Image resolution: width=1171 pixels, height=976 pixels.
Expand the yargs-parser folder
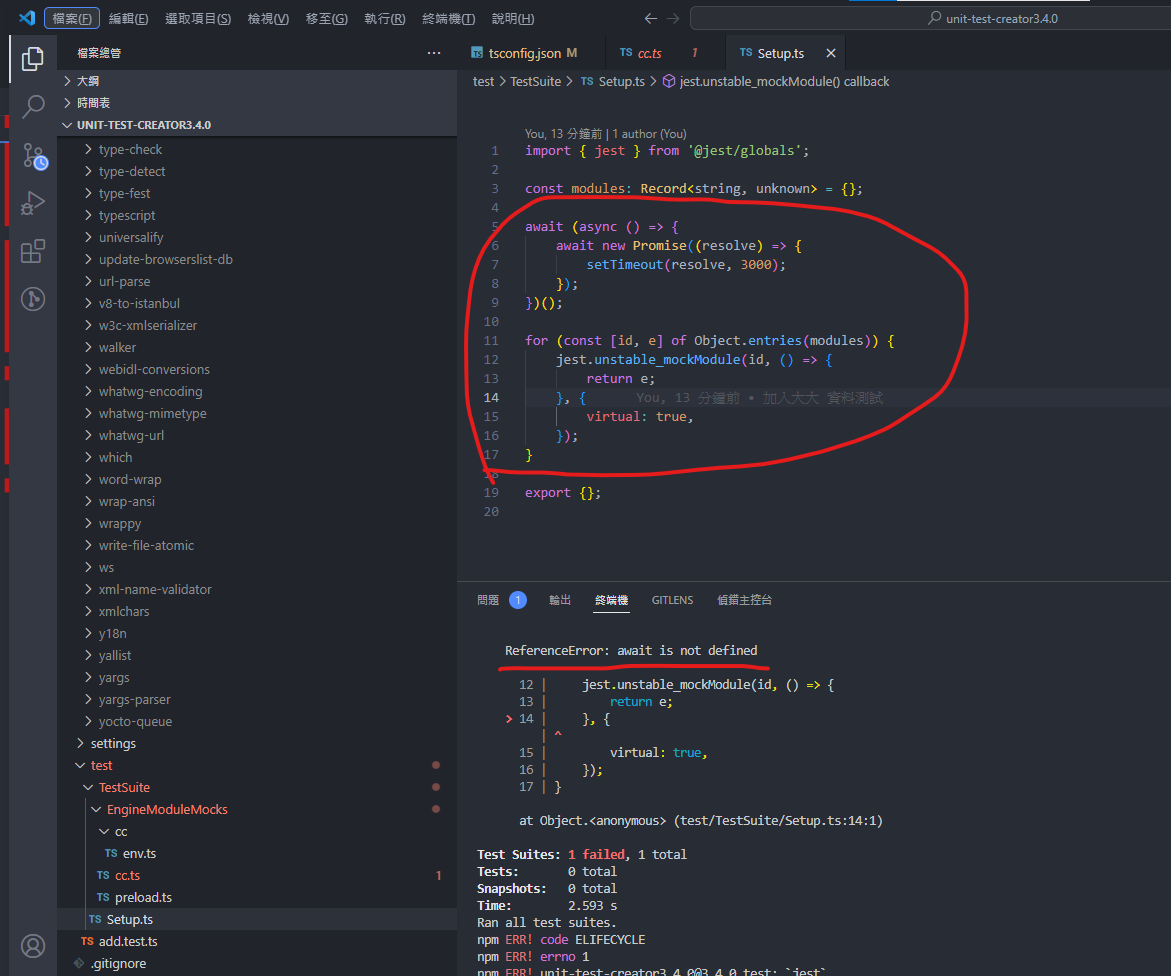(257, 699)
